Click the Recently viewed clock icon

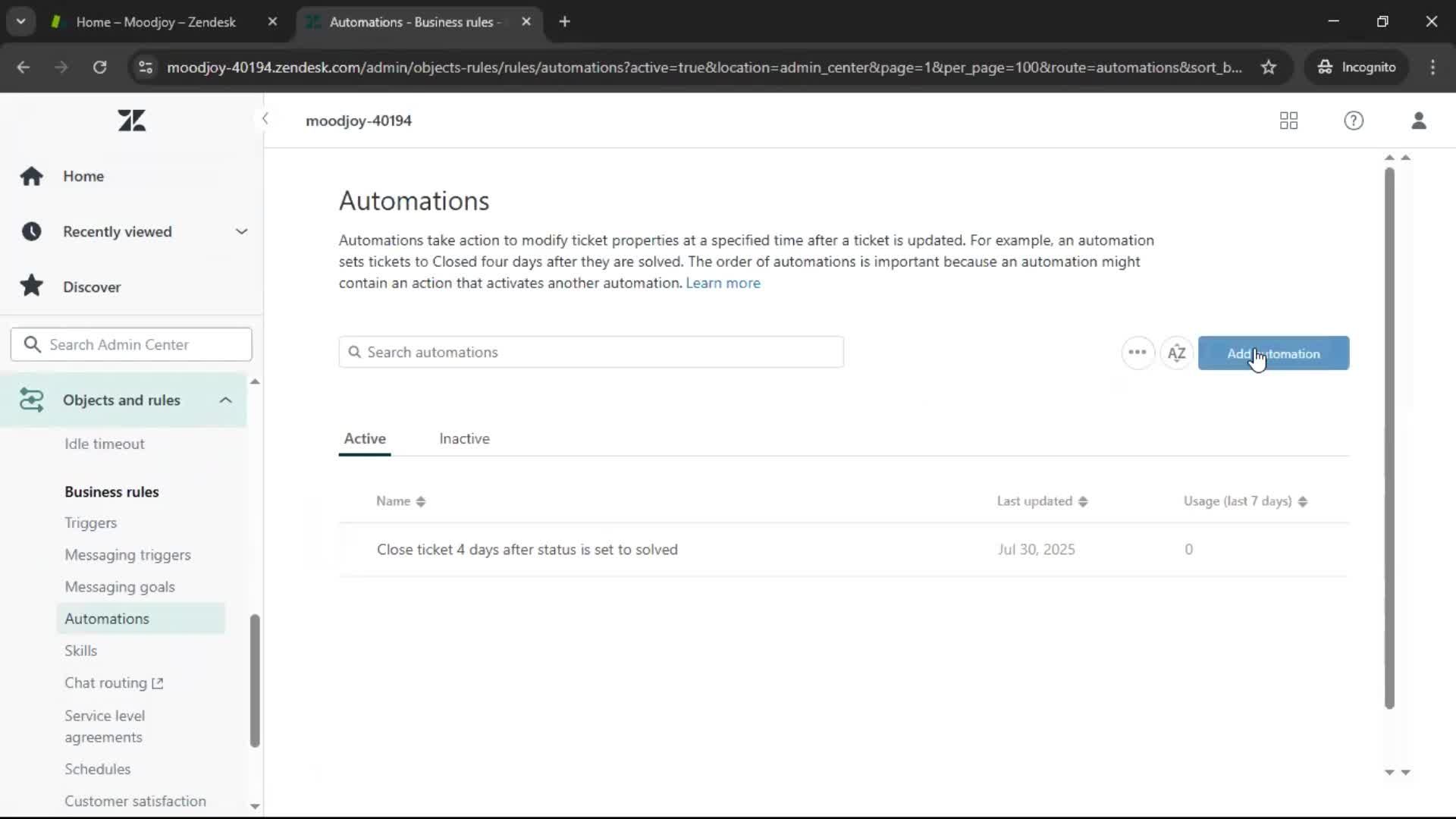31,231
